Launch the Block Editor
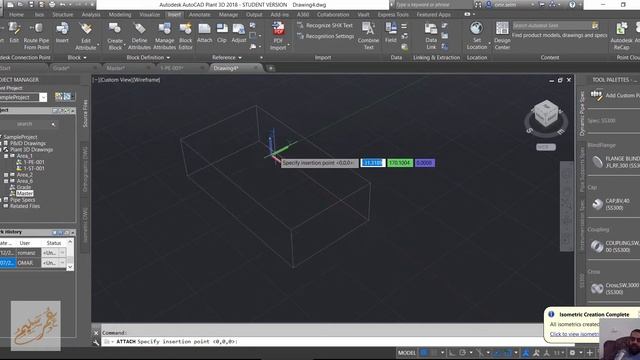The width and height of the screenshot is (640, 360). (x=185, y=36)
